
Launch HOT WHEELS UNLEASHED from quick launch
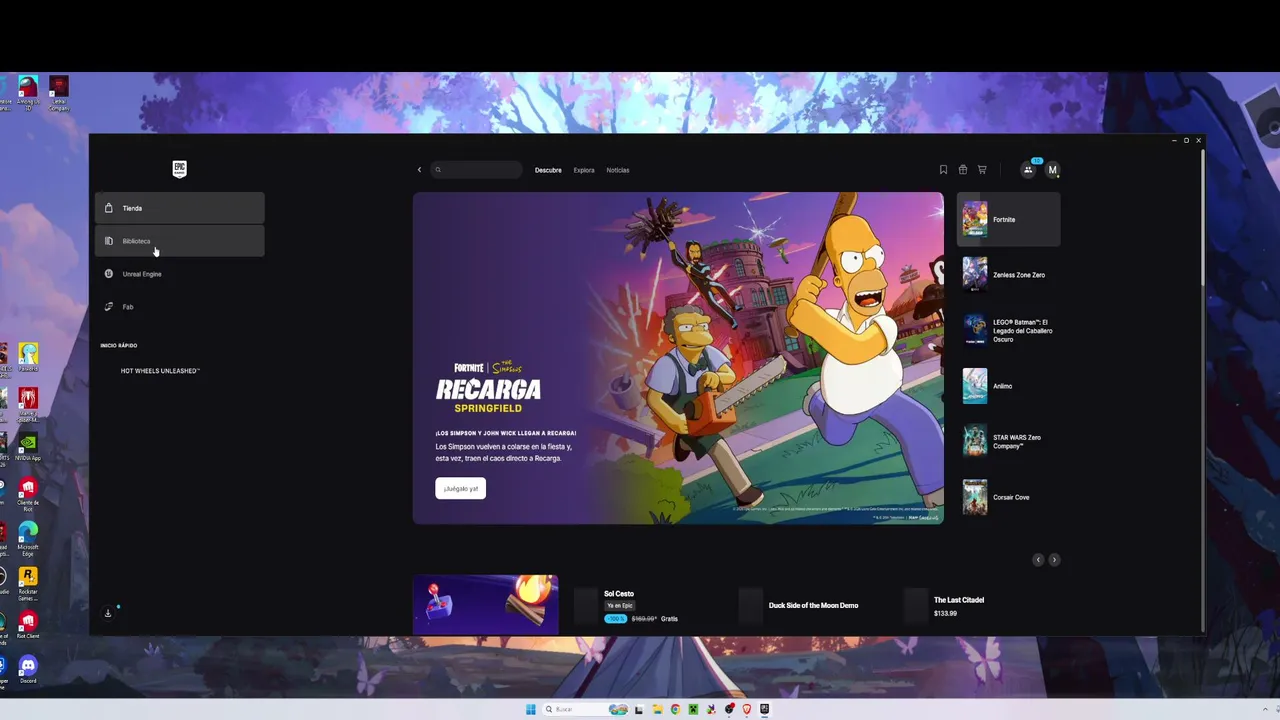coord(160,371)
